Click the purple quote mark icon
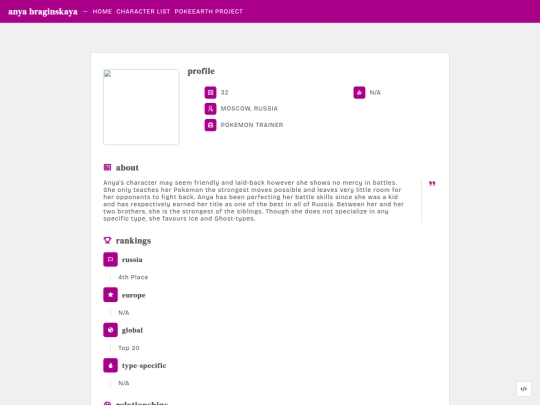The image size is (540, 405). 432,184
